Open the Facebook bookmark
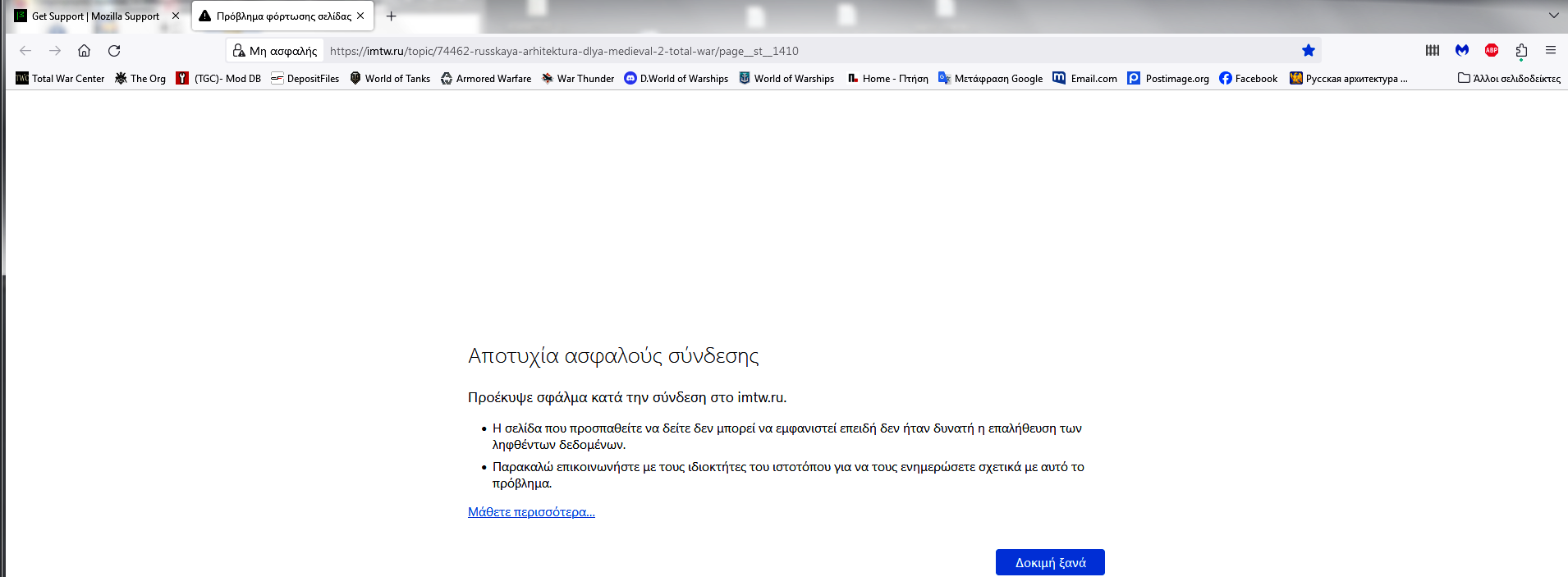The height and width of the screenshot is (577, 1568). pyautogui.click(x=1249, y=79)
